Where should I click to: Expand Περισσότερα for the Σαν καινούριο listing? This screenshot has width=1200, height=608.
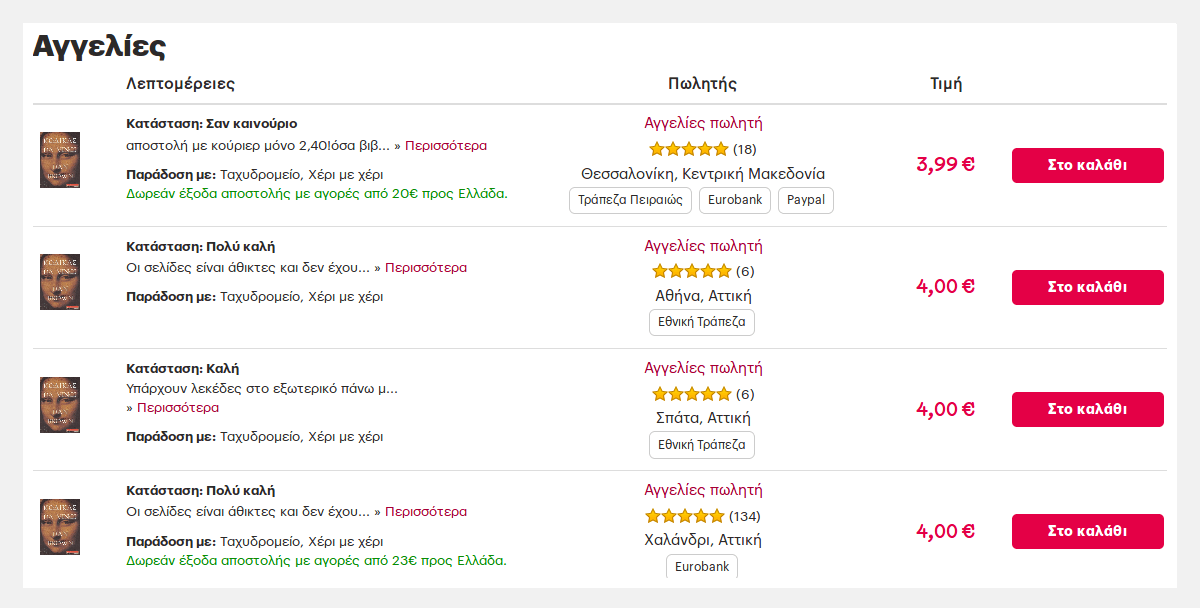446,146
